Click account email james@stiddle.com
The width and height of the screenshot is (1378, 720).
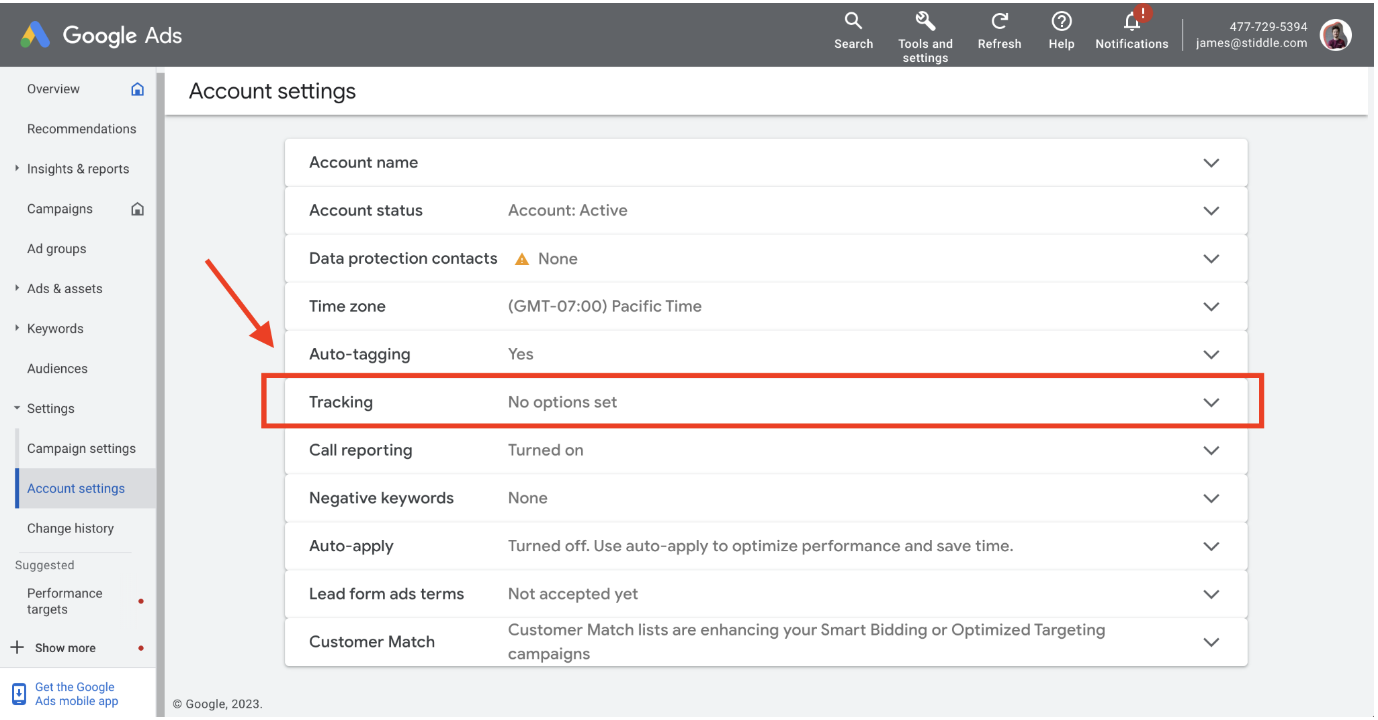(x=1251, y=43)
